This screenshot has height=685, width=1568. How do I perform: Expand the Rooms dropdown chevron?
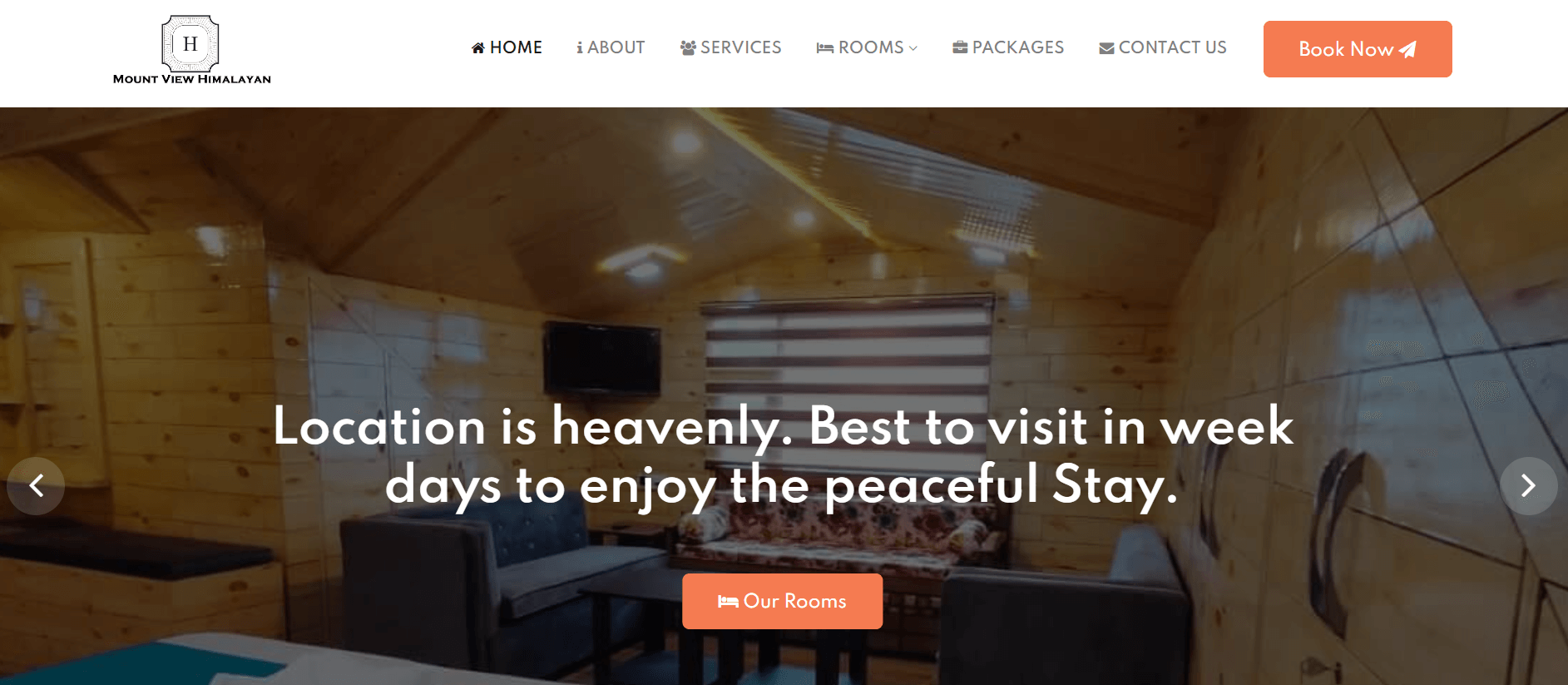[x=913, y=48]
